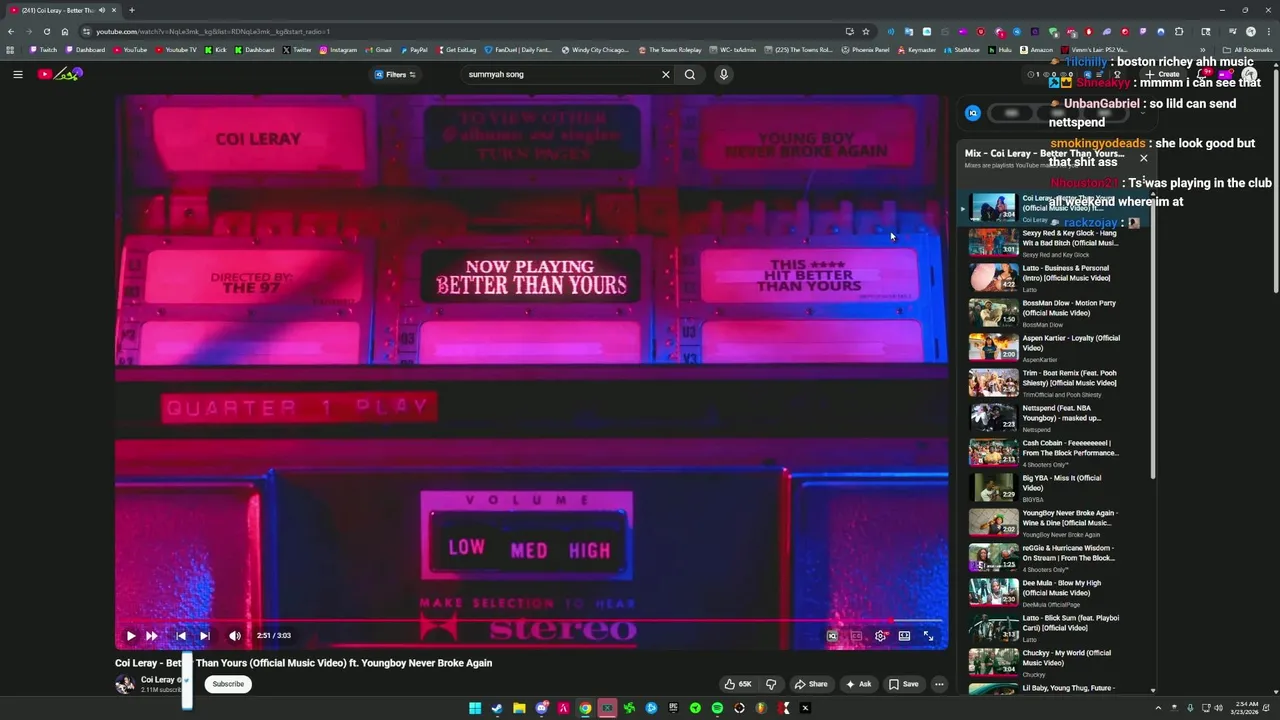Open Discord from the taskbar

click(541, 708)
